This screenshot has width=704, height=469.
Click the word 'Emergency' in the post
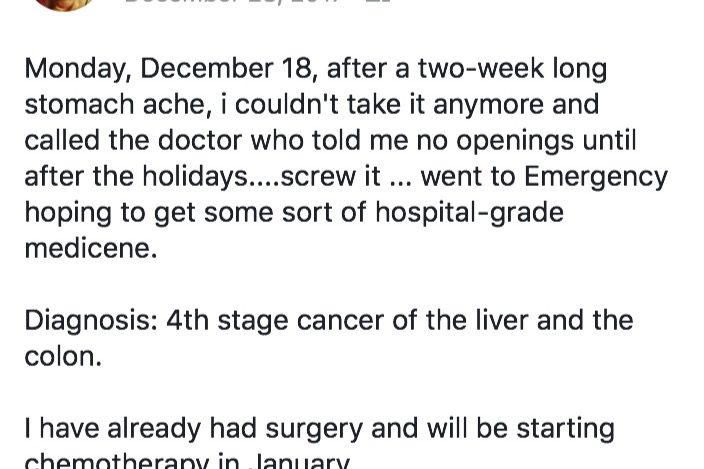[595, 177]
